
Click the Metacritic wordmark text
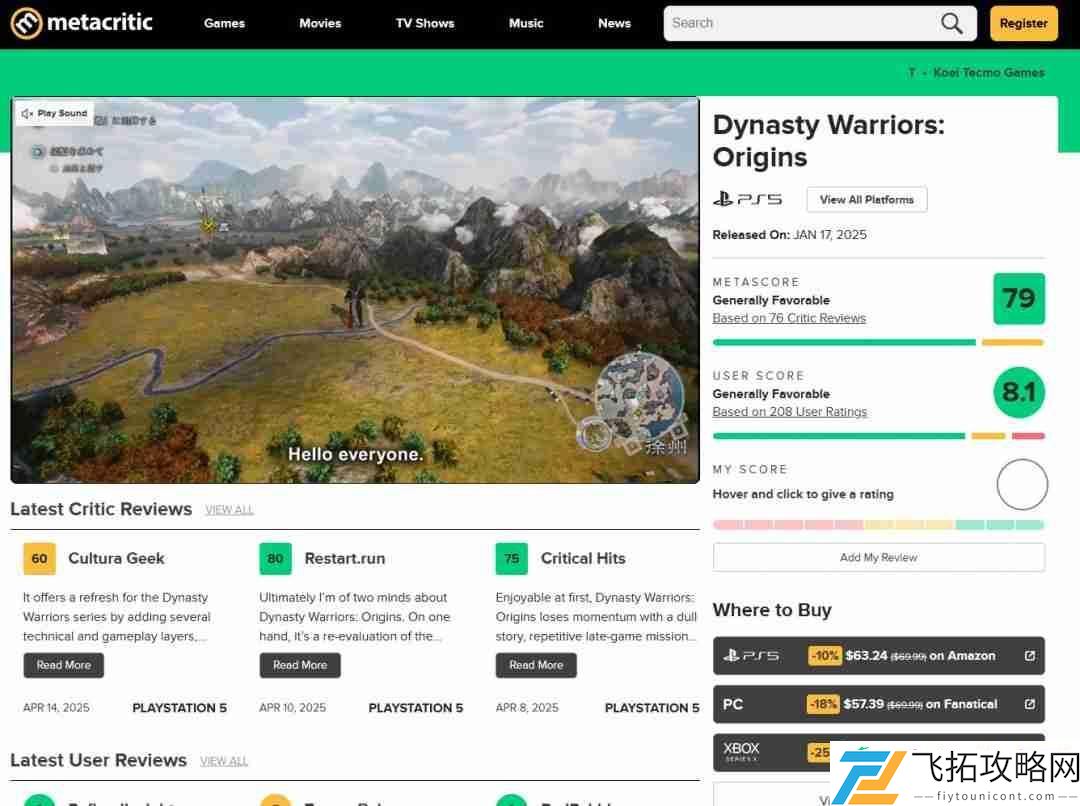click(x=100, y=23)
